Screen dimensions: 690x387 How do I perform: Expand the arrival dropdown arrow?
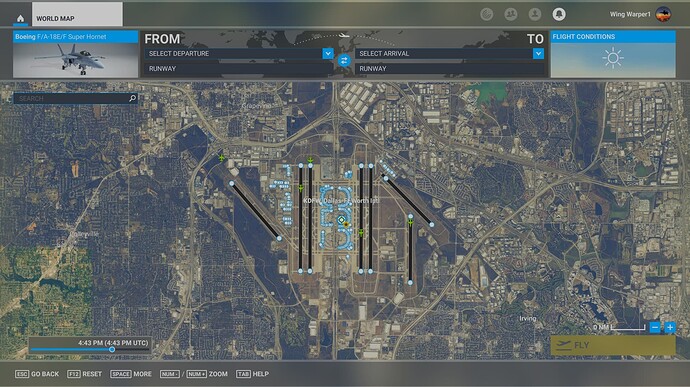point(538,53)
